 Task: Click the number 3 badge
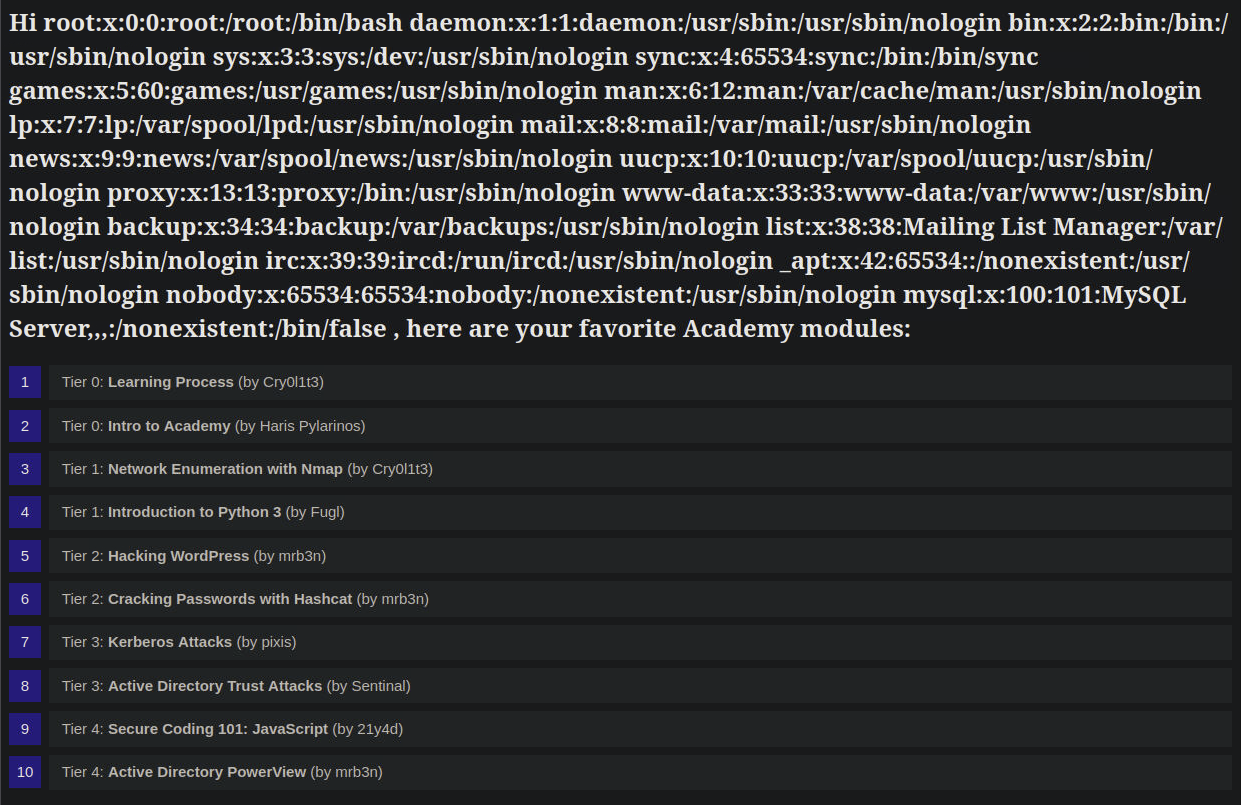click(x=25, y=469)
